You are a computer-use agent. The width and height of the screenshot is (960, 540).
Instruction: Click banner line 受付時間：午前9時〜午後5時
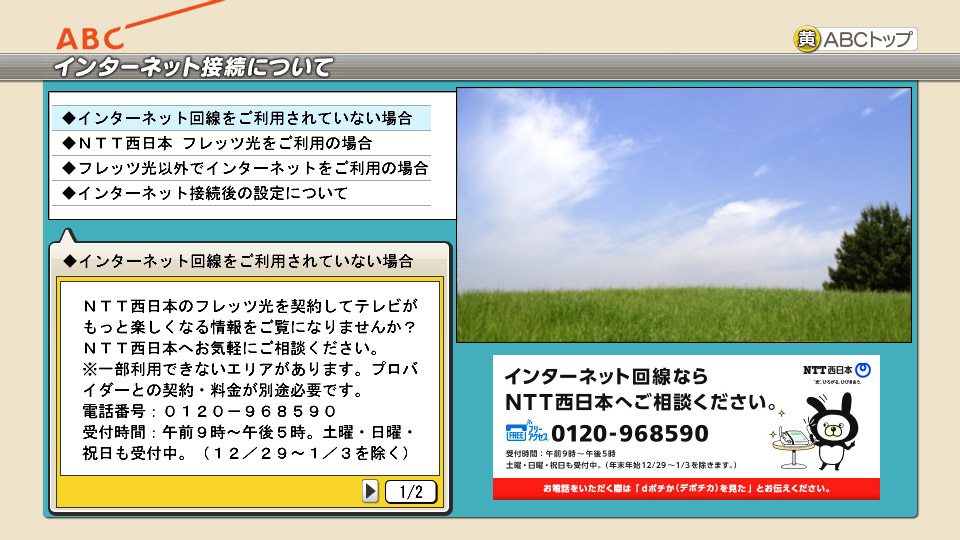560,454
